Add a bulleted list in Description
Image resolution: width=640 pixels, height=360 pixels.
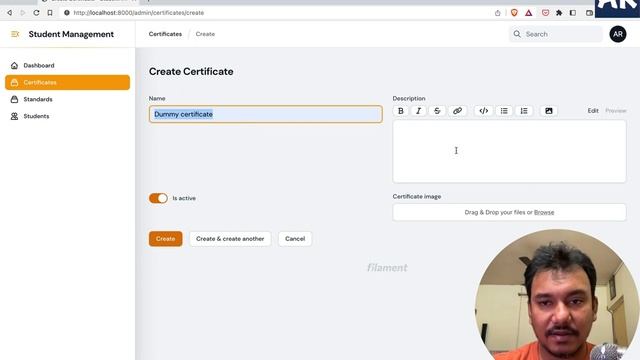coord(504,111)
